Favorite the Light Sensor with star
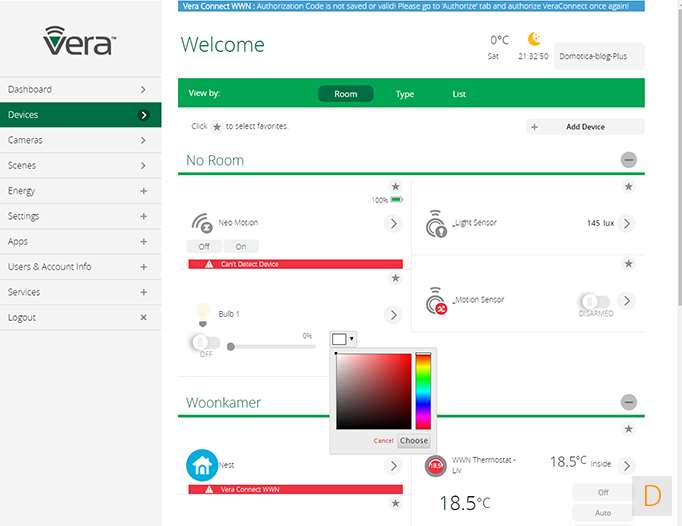The height and width of the screenshot is (526, 682). tap(628, 186)
